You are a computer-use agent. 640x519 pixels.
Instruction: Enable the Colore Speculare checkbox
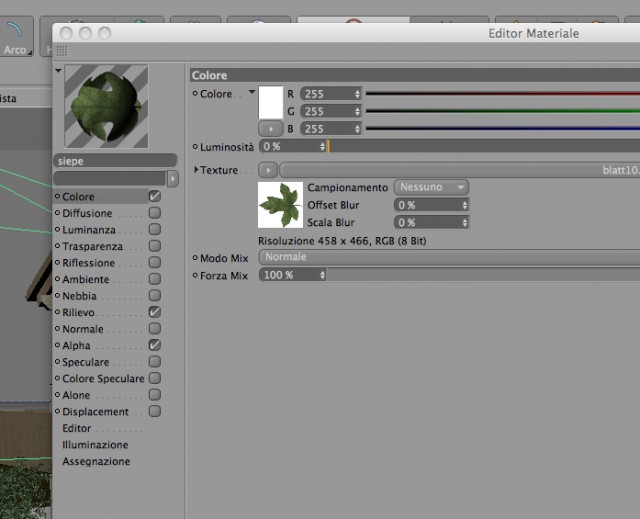155,378
